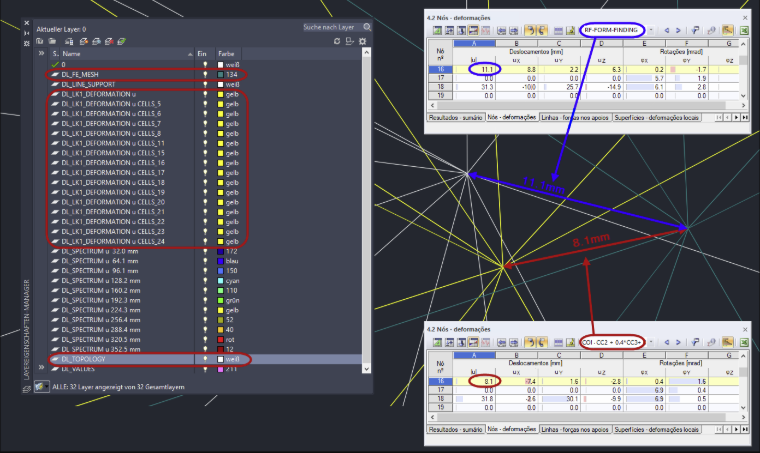Open the New Property Filter icon
The height and width of the screenshot is (453, 760).
tap(40, 42)
